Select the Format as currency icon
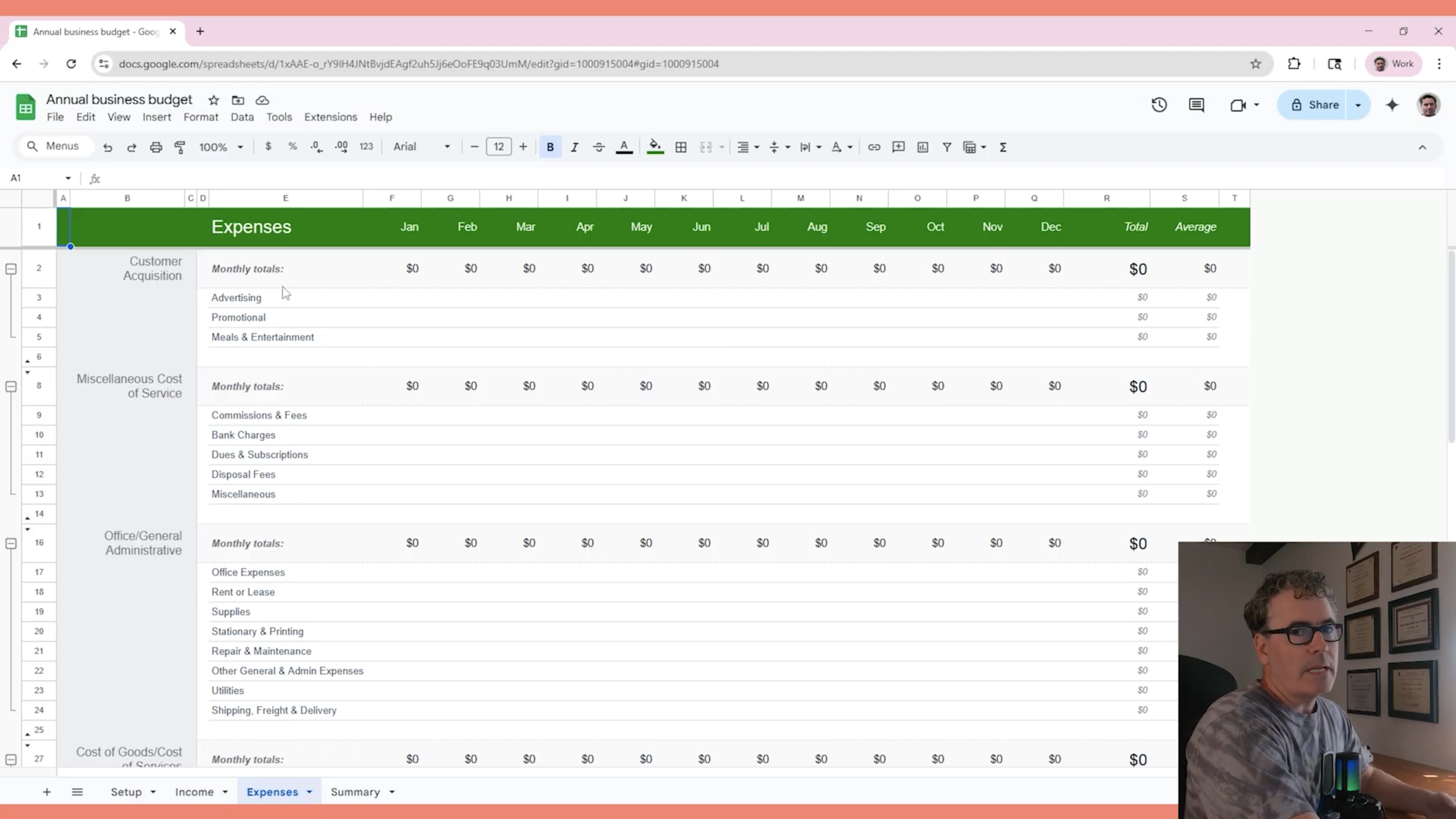This screenshot has height=819, width=1456. coord(268,147)
